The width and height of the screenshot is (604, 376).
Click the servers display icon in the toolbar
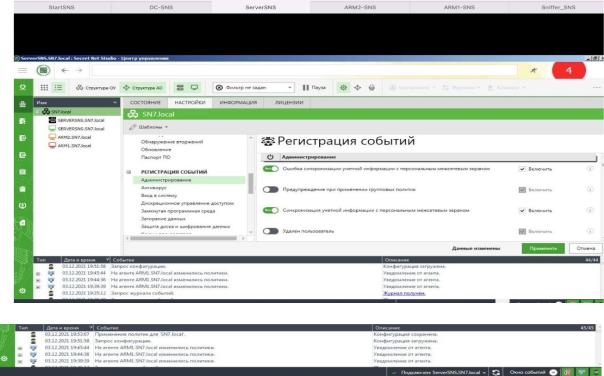click(180, 87)
